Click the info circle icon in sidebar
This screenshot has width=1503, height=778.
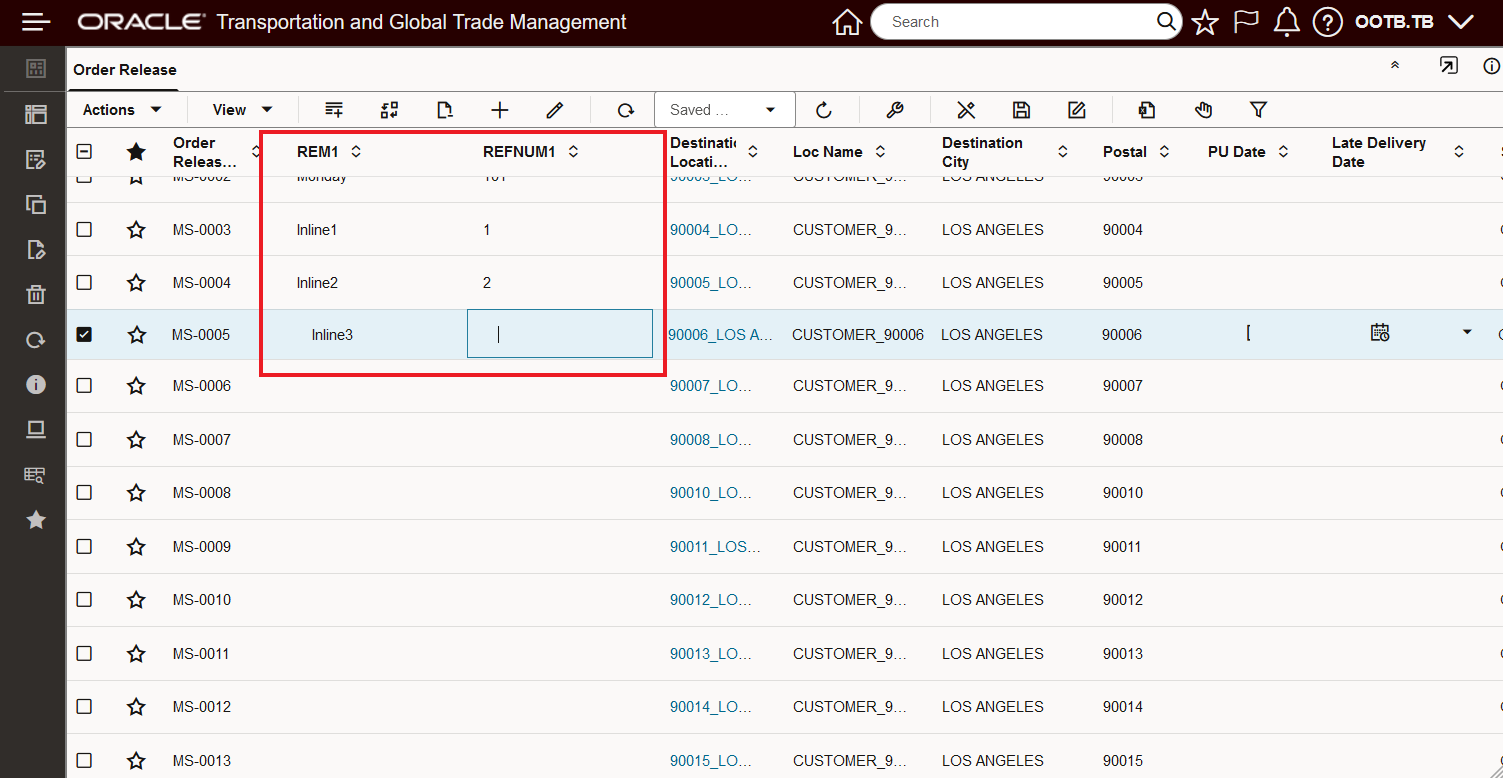point(36,384)
